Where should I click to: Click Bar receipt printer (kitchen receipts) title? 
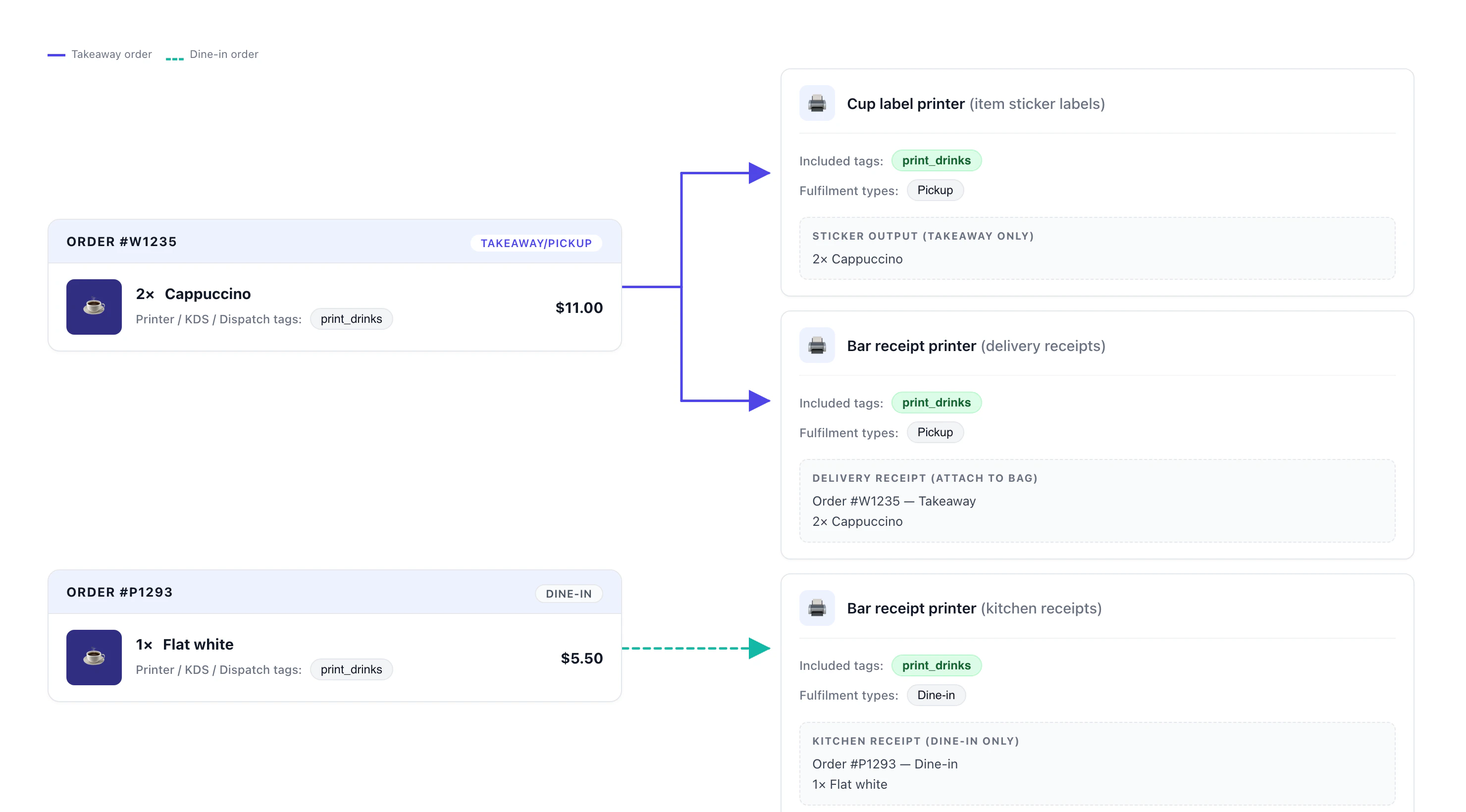(x=974, y=609)
